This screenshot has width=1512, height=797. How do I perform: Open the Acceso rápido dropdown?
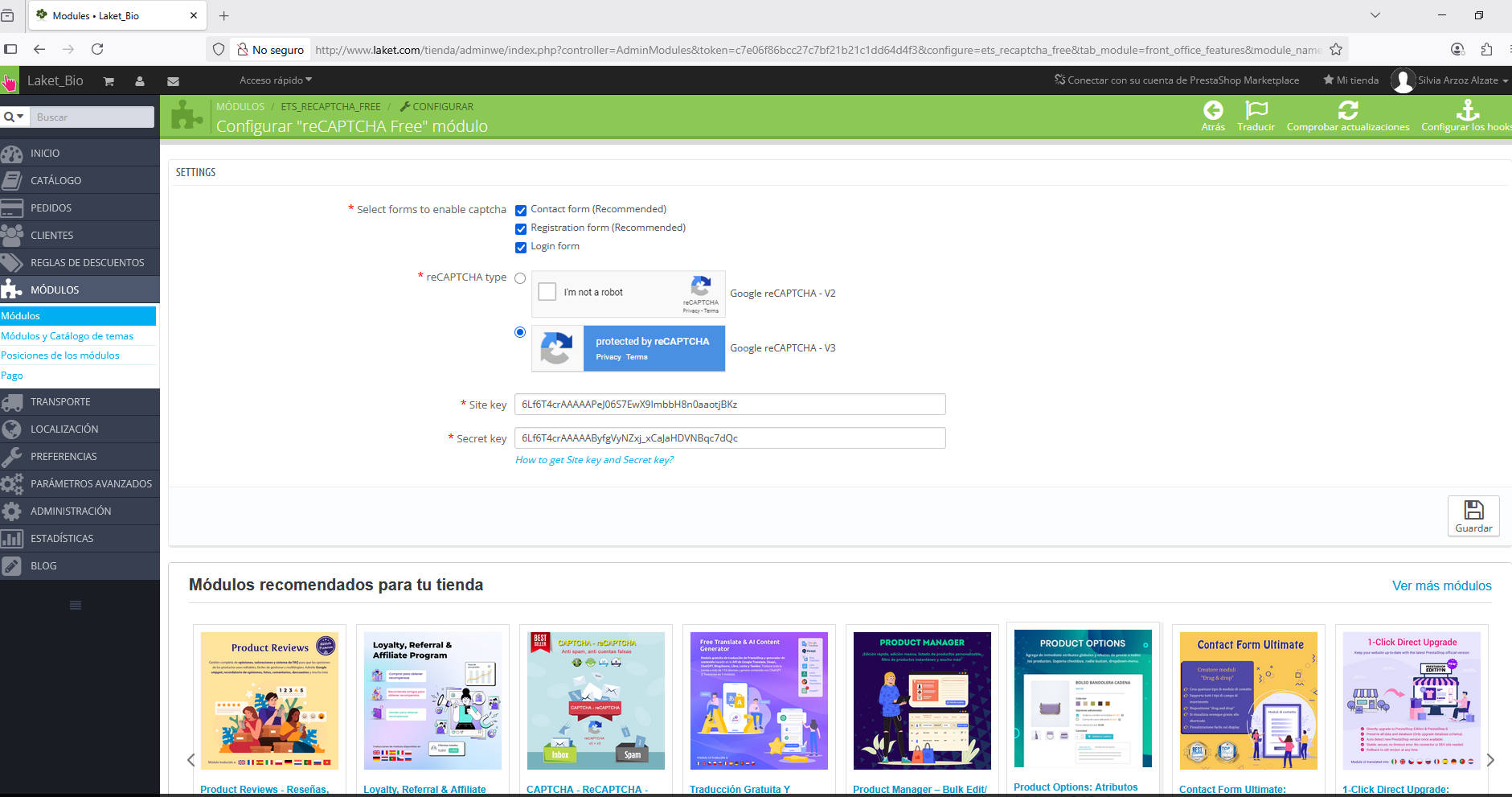pyautogui.click(x=276, y=80)
